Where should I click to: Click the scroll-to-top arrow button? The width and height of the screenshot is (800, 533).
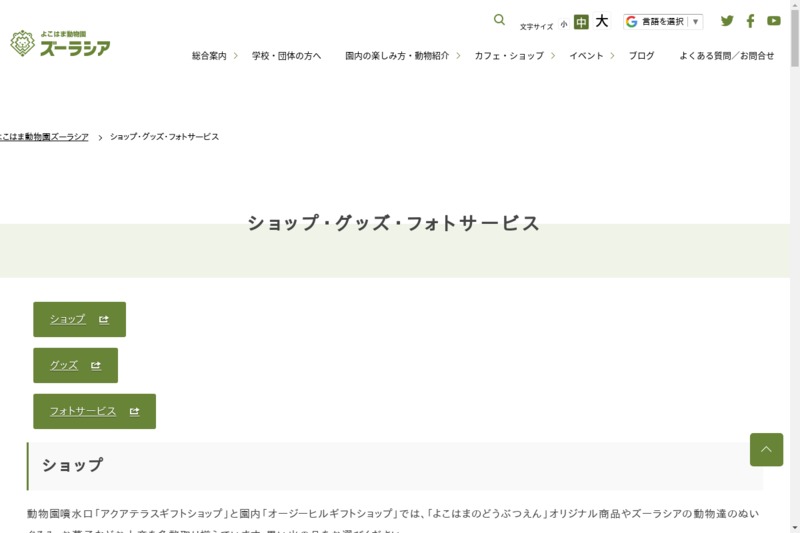coord(766,449)
